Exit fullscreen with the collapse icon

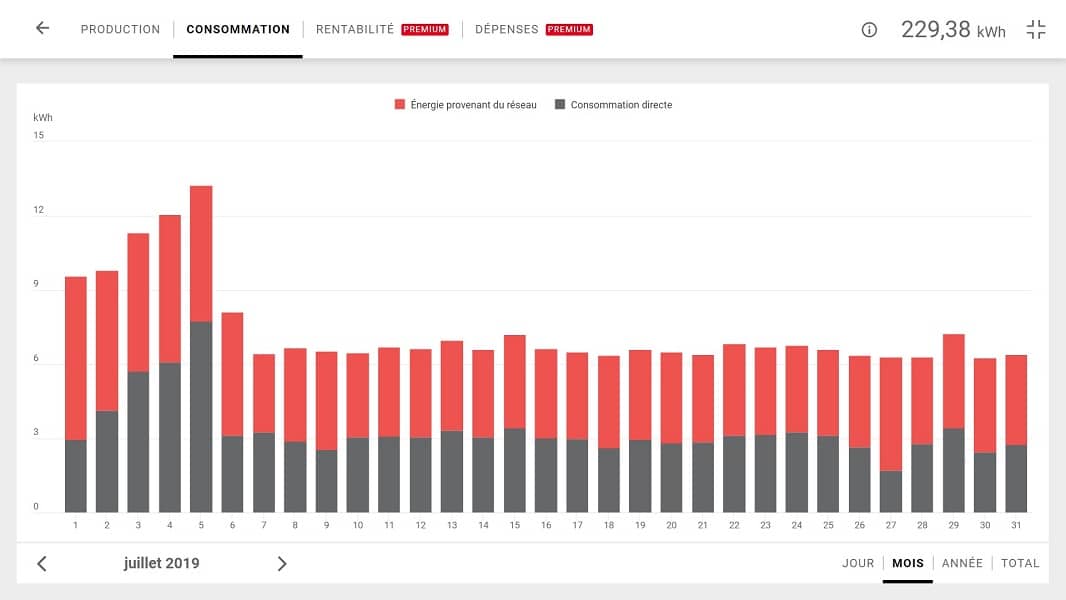pos(1036,30)
